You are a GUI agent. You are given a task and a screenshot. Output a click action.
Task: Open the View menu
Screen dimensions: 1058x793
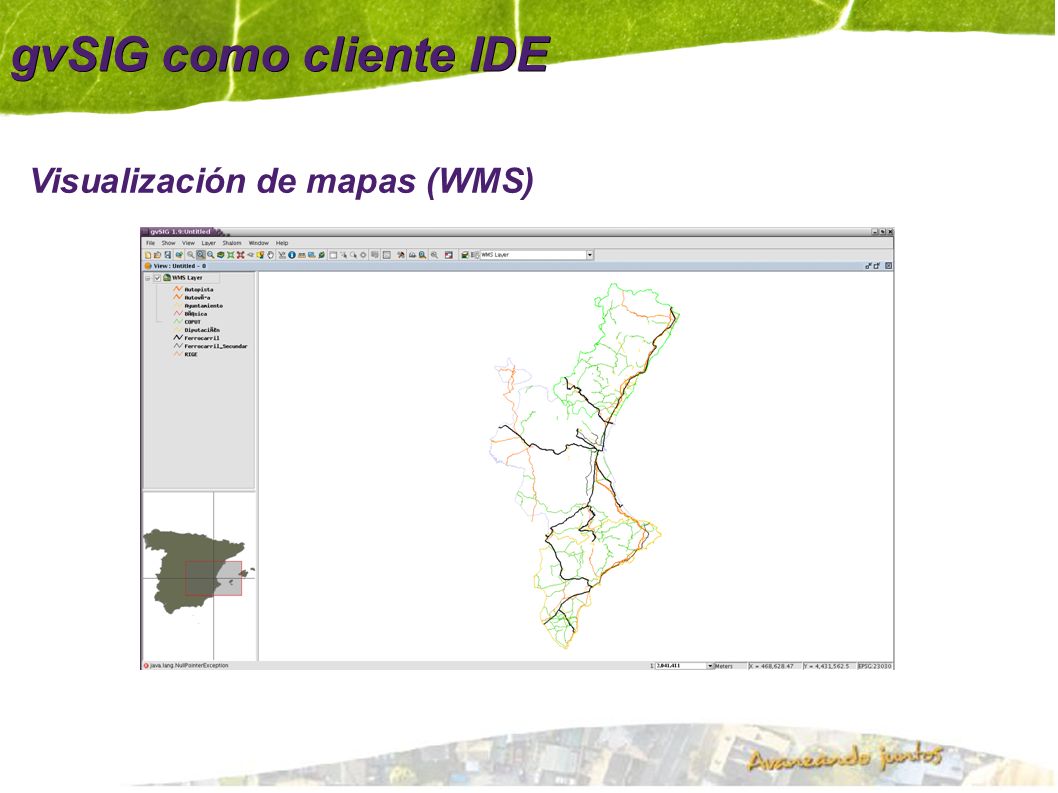[188, 243]
